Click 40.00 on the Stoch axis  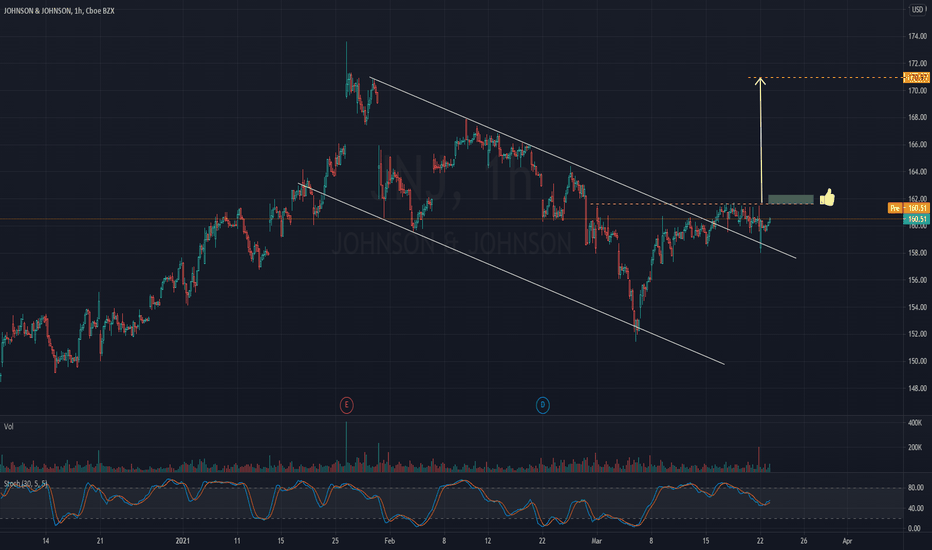(x=915, y=508)
